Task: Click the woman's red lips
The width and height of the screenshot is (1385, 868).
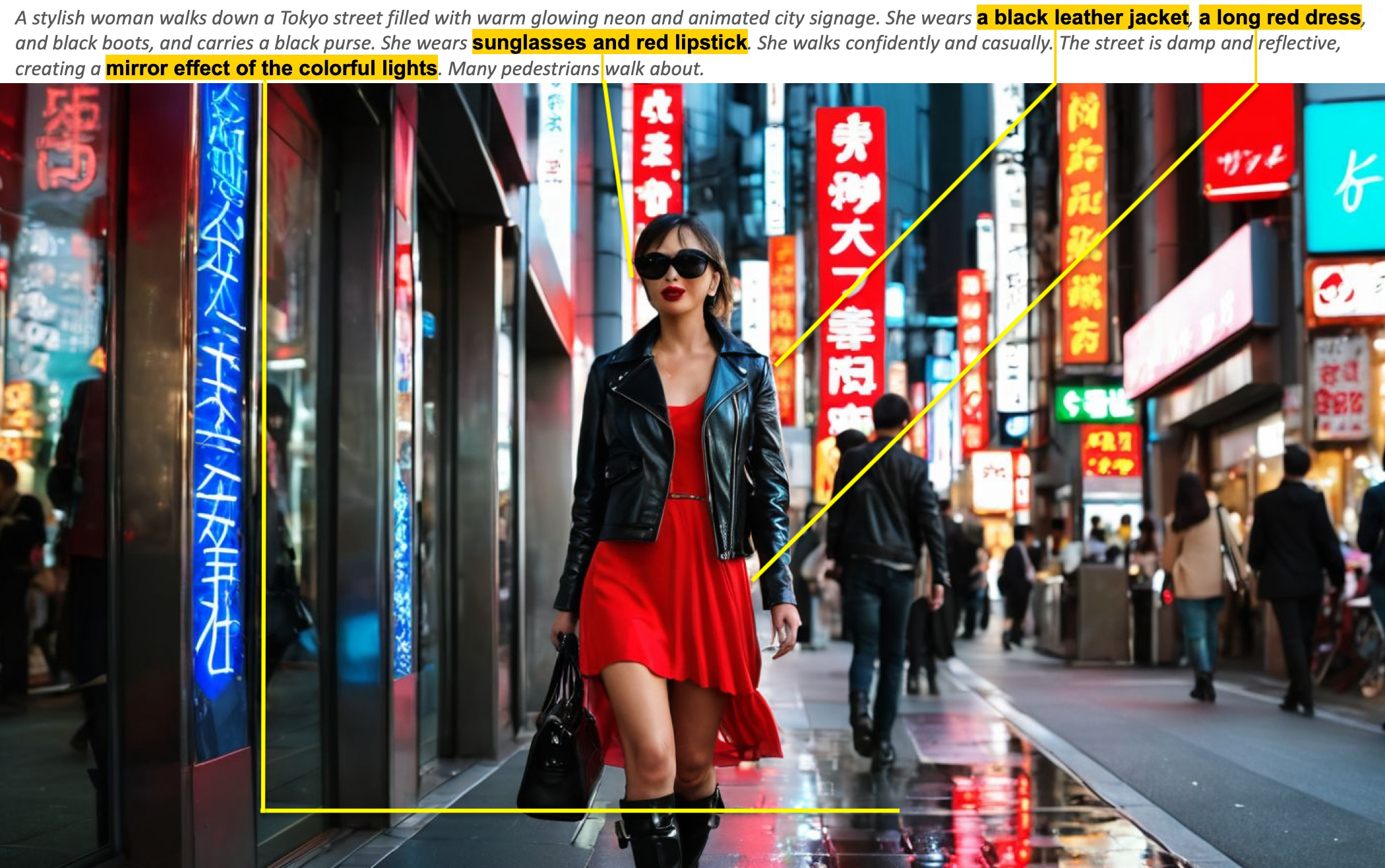Action: [x=673, y=292]
